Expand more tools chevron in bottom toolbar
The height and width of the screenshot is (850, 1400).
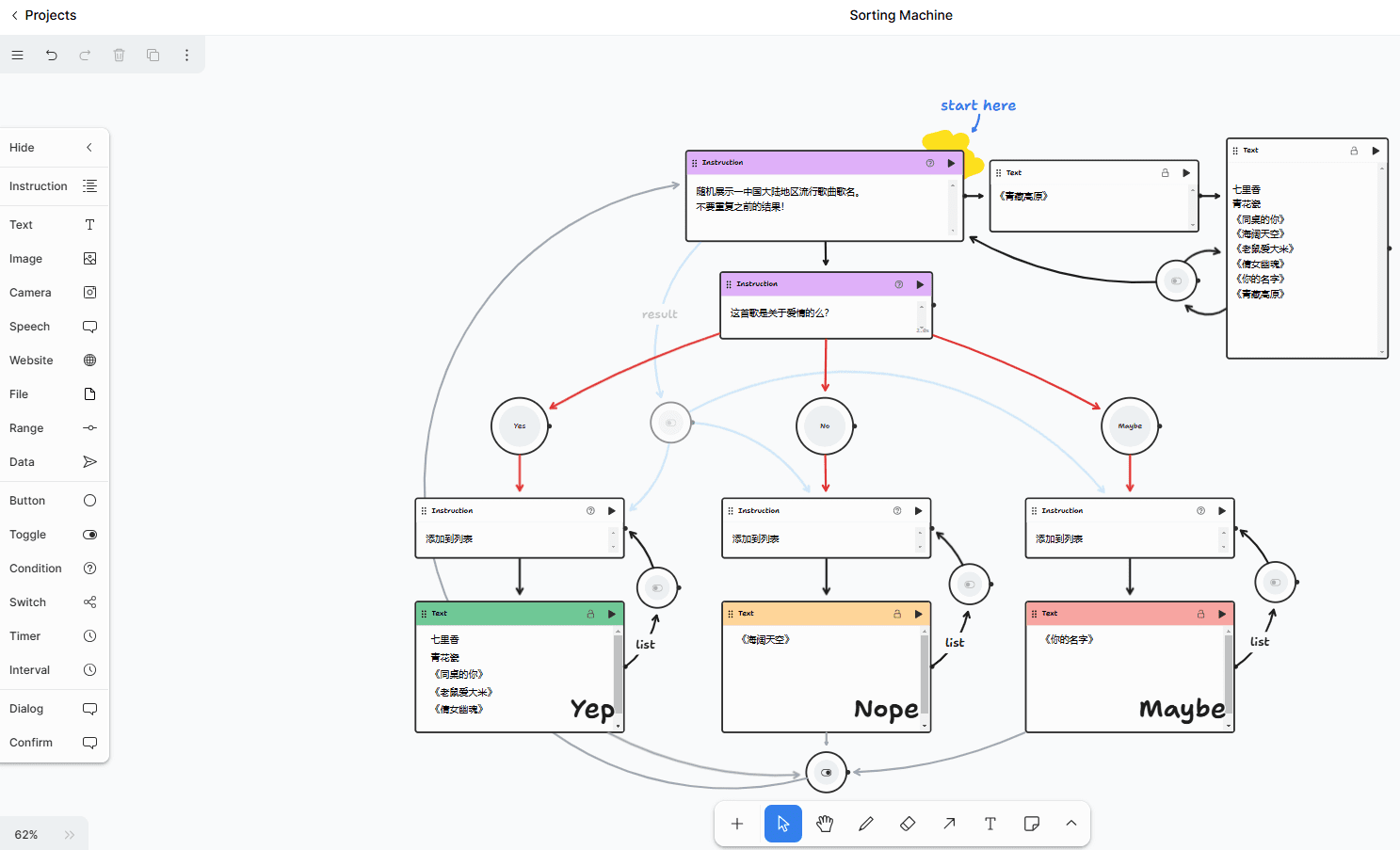pos(1071,824)
